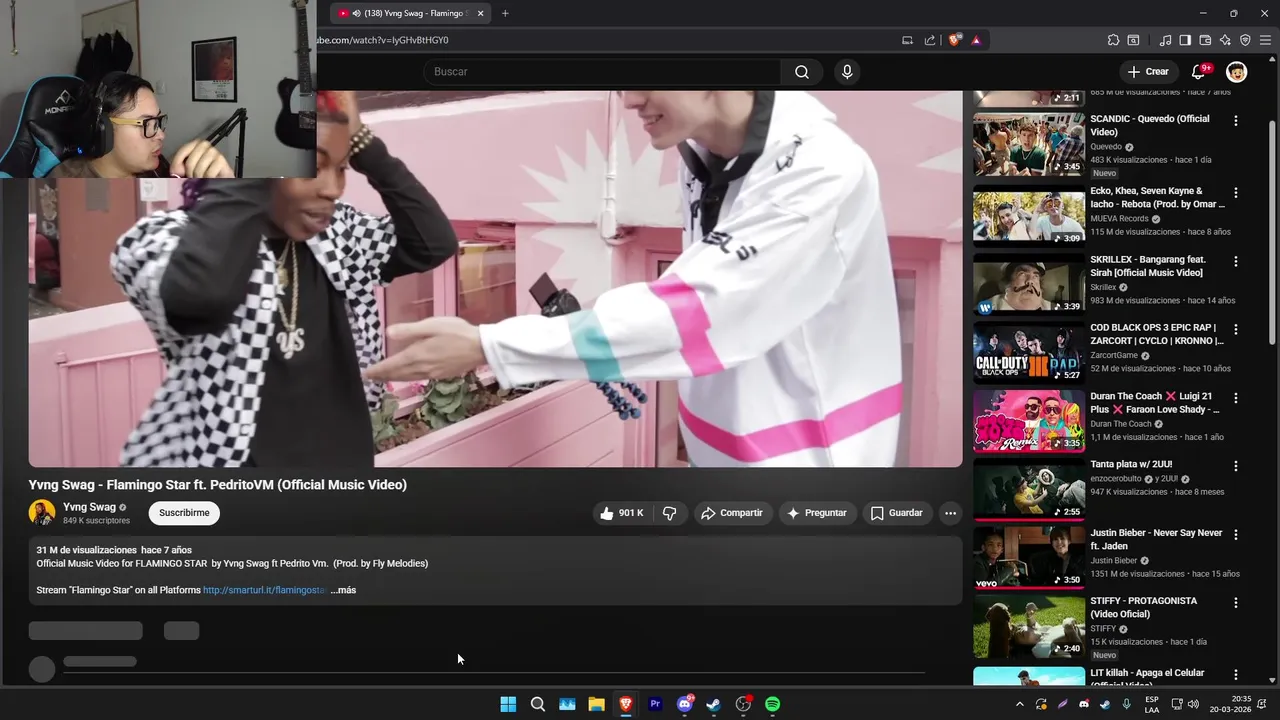Screen dimensions: 1280x720
Task: Open options for Duran The Coach video
Action: tap(1236, 398)
